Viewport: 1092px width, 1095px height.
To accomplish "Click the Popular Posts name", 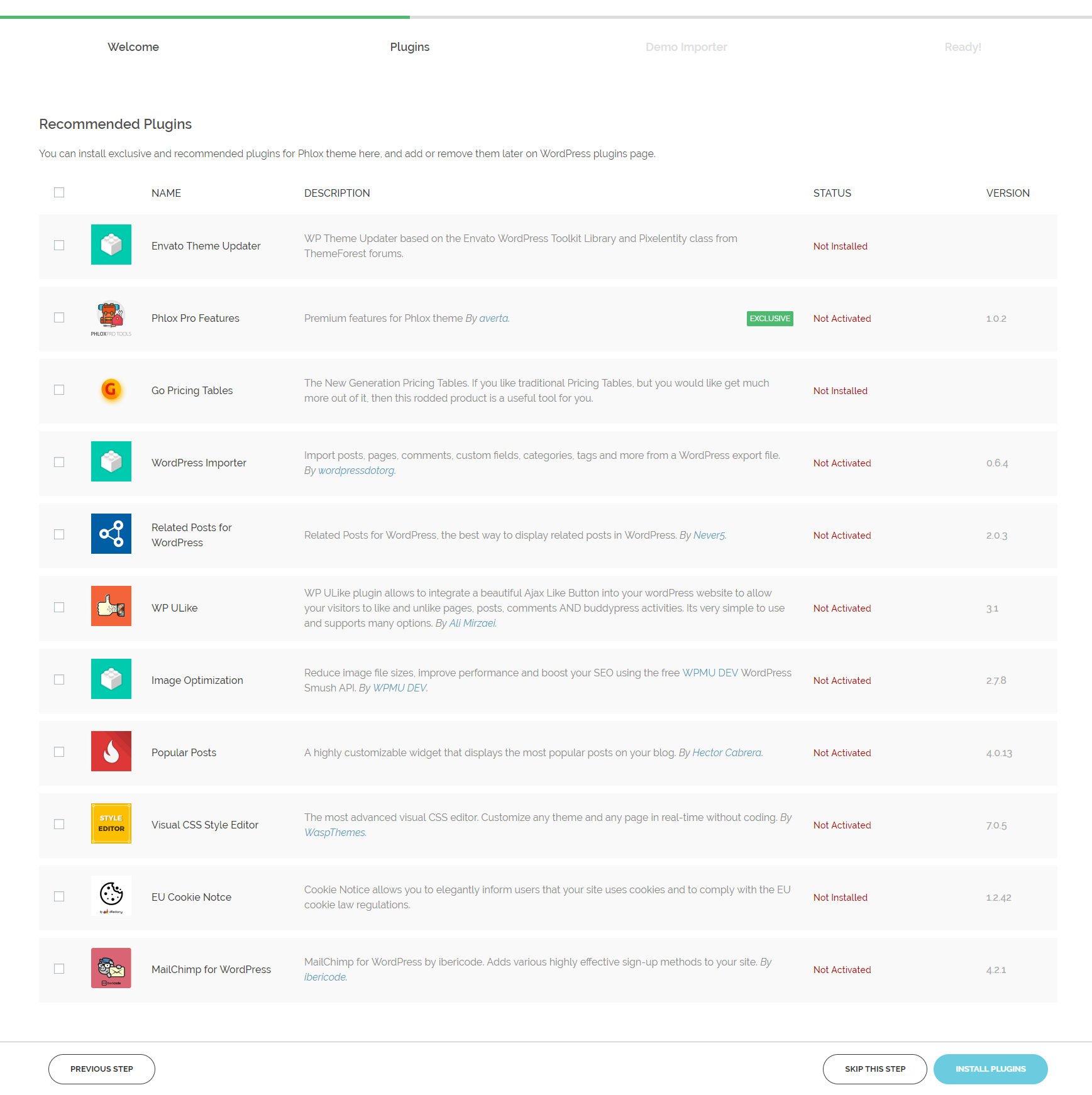I will 184,753.
